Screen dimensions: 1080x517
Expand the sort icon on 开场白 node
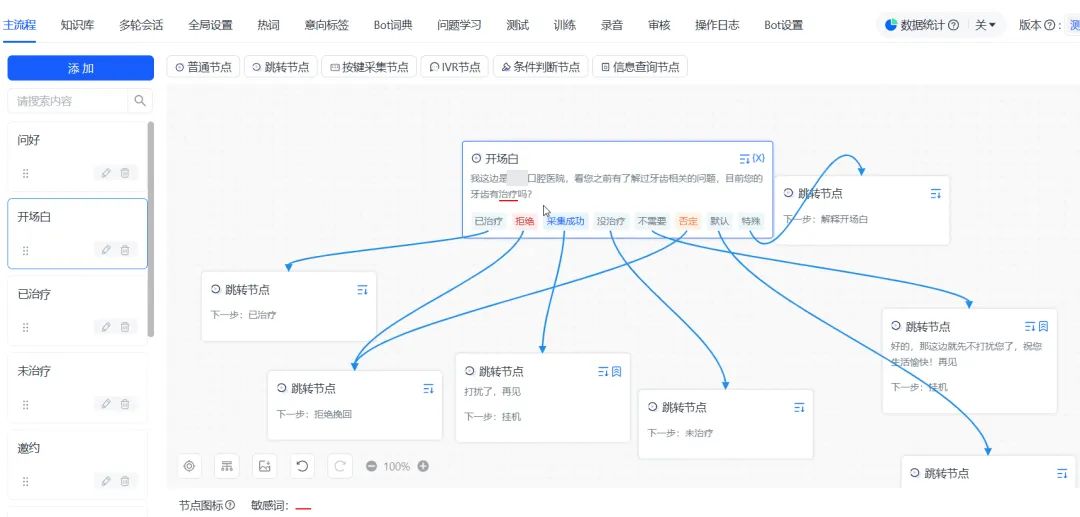tap(745, 158)
